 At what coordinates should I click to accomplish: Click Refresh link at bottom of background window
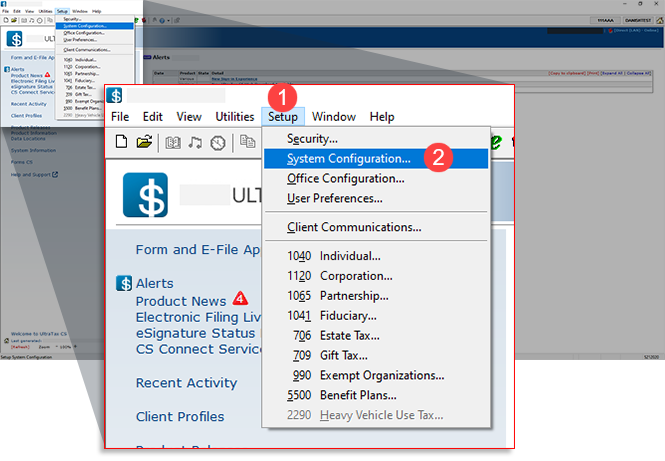pos(20,346)
